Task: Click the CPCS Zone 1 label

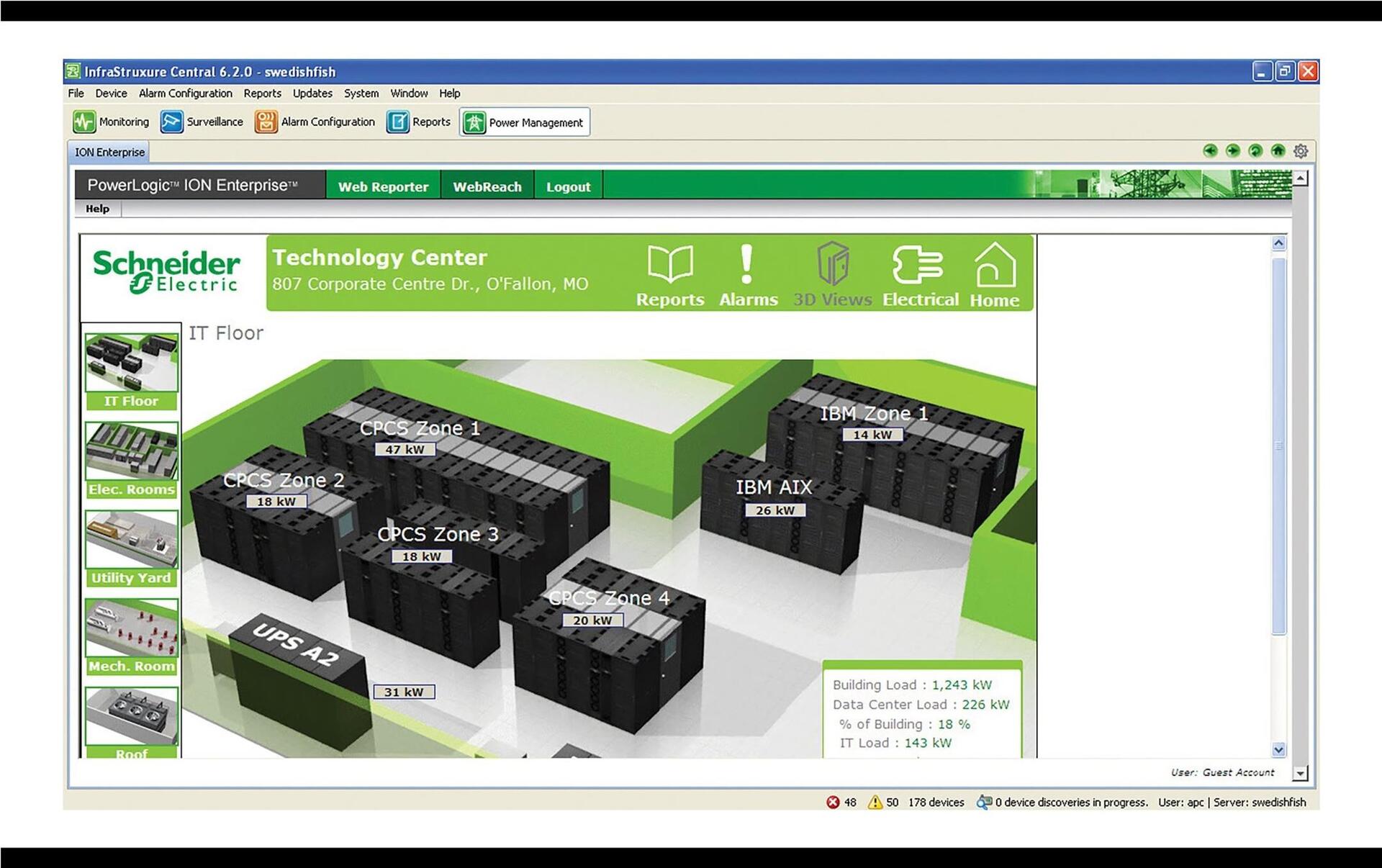Action: click(420, 428)
